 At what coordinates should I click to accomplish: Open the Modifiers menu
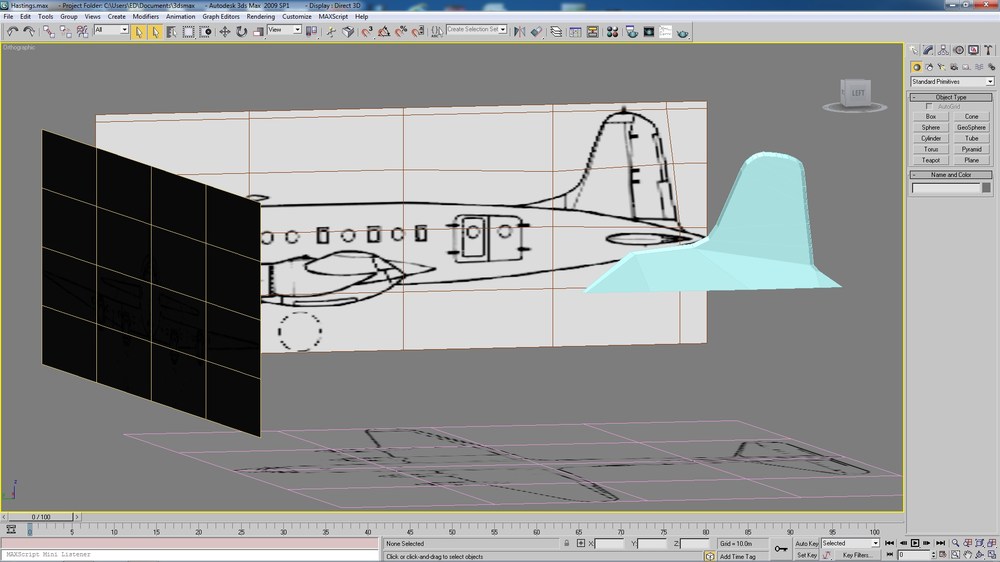point(145,17)
